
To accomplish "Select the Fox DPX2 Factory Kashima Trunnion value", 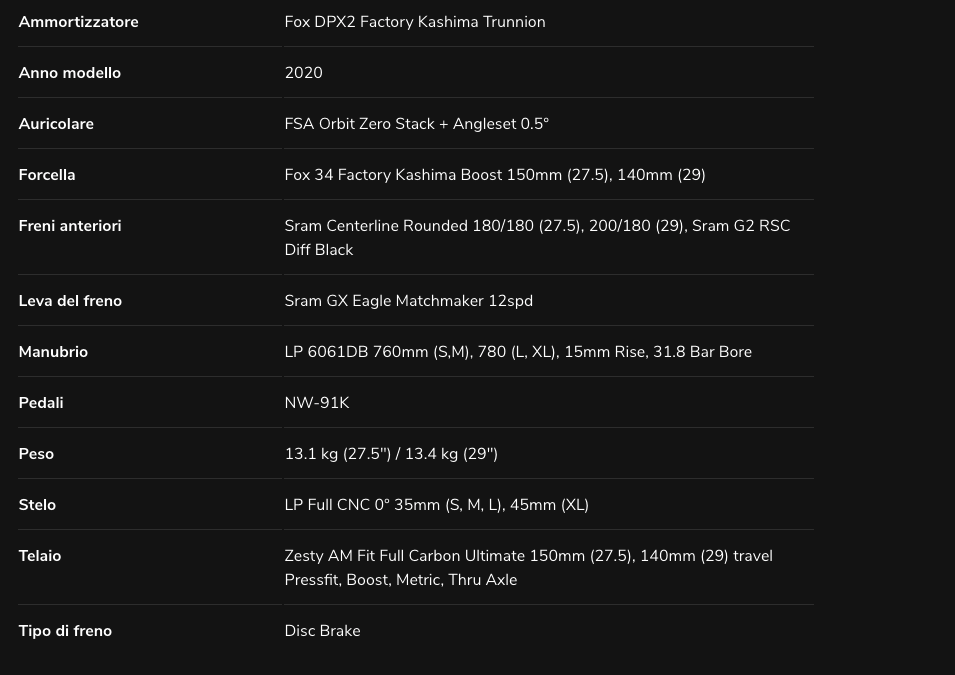I will pos(414,22).
